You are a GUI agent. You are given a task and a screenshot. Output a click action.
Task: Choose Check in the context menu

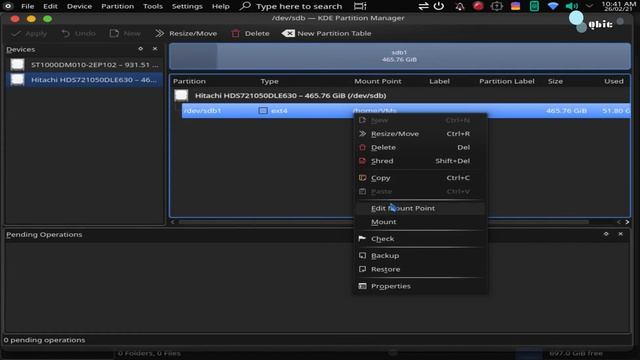tap(420, 239)
